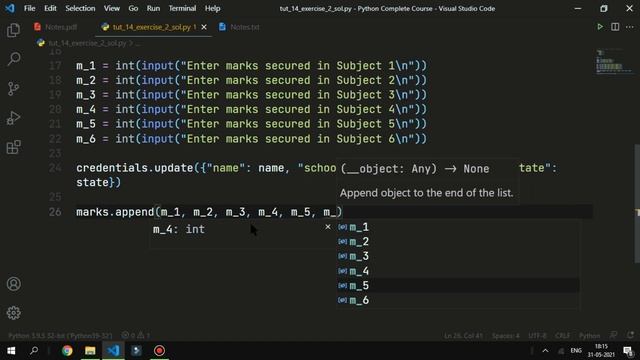Select the Python interpreter in status bar
The height and width of the screenshot is (360, 640).
(x=60, y=336)
